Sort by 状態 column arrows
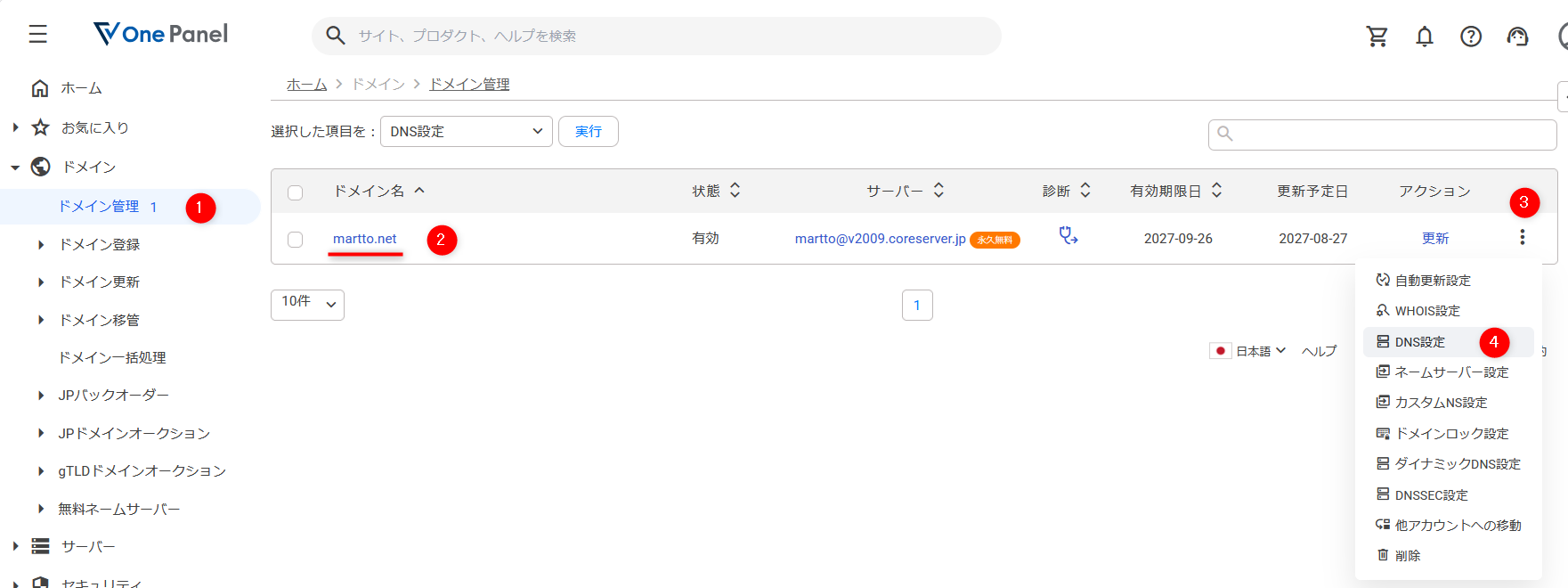This screenshot has width=1568, height=588. (x=735, y=191)
